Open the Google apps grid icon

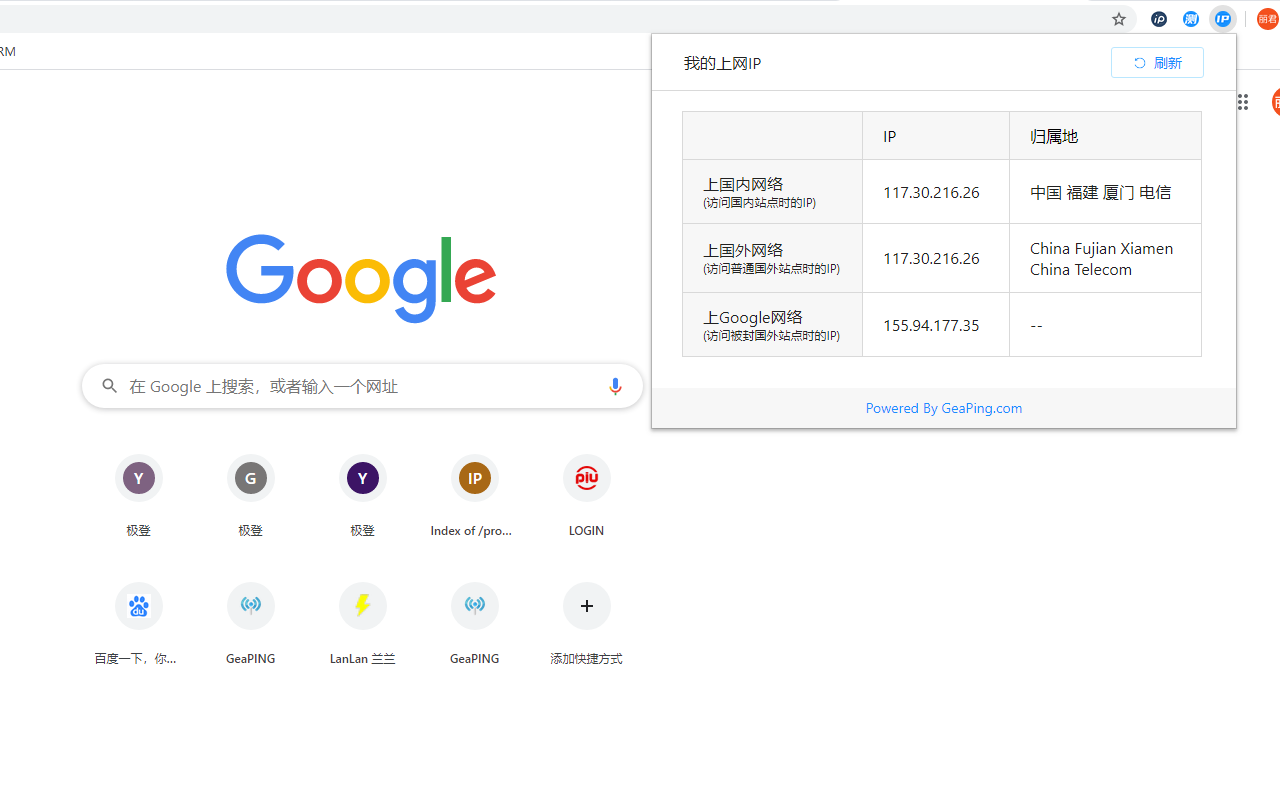pos(1242,102)
